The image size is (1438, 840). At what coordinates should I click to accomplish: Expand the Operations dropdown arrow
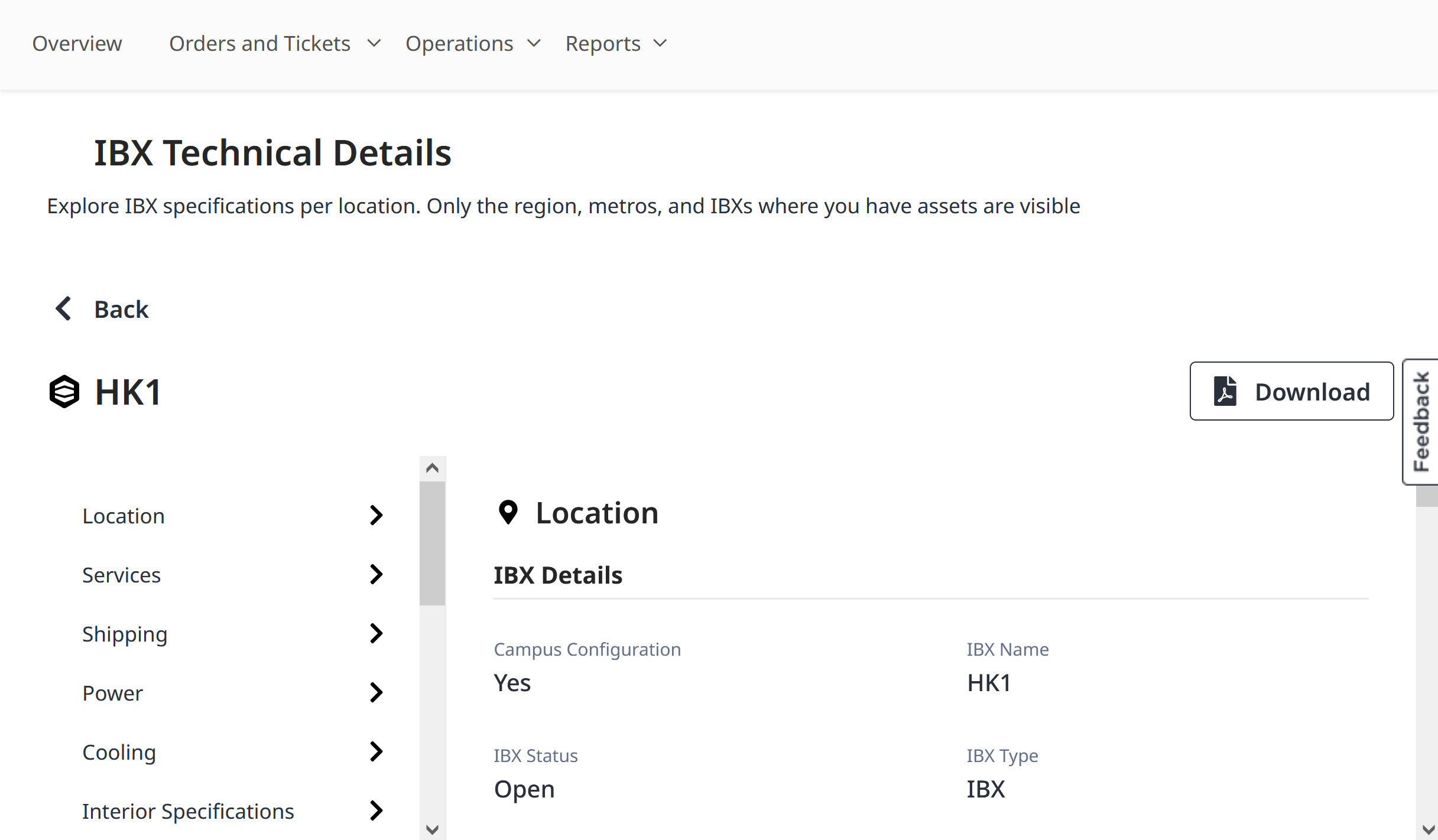[534, 44]
